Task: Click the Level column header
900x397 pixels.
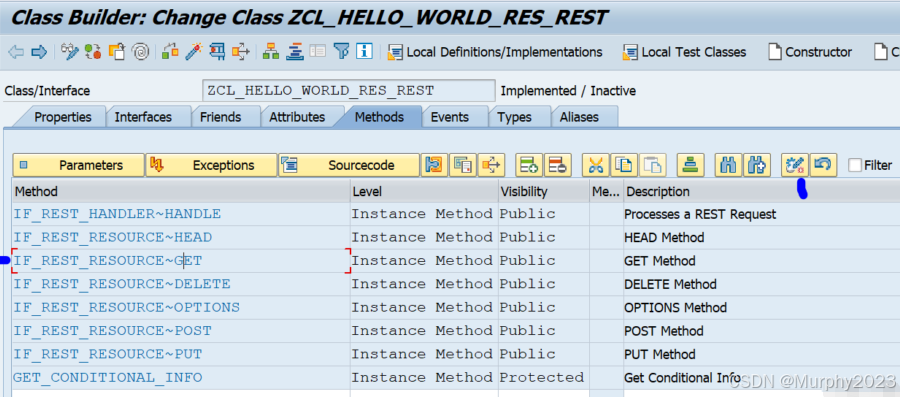Action: point(424,191)
